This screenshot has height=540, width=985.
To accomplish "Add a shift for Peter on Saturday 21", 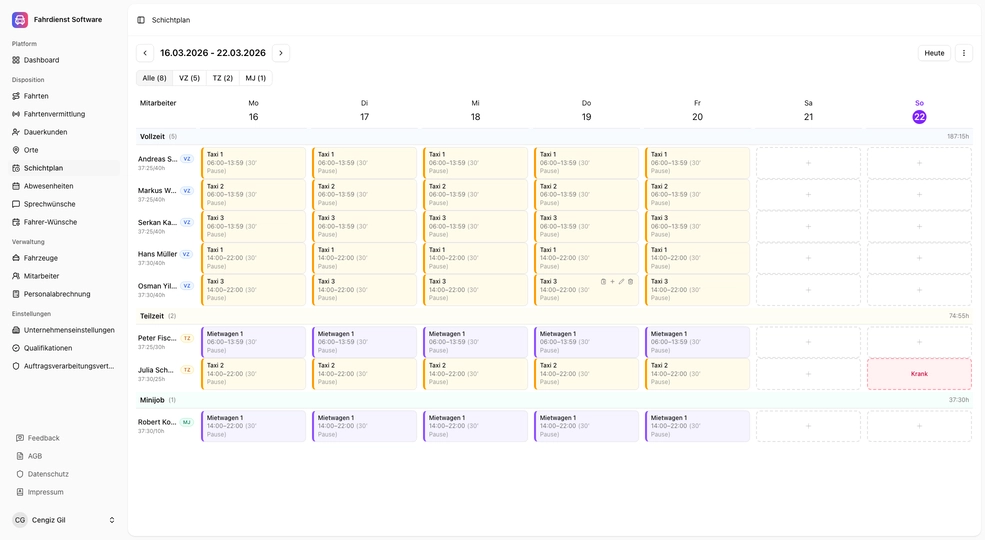I will [808, 342].
